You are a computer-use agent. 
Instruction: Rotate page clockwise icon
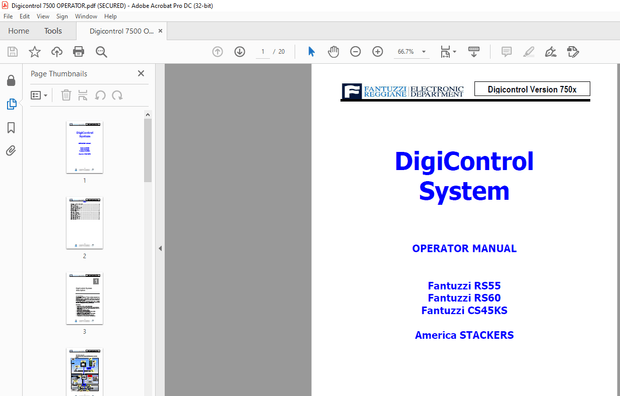[x=117, y=95]
